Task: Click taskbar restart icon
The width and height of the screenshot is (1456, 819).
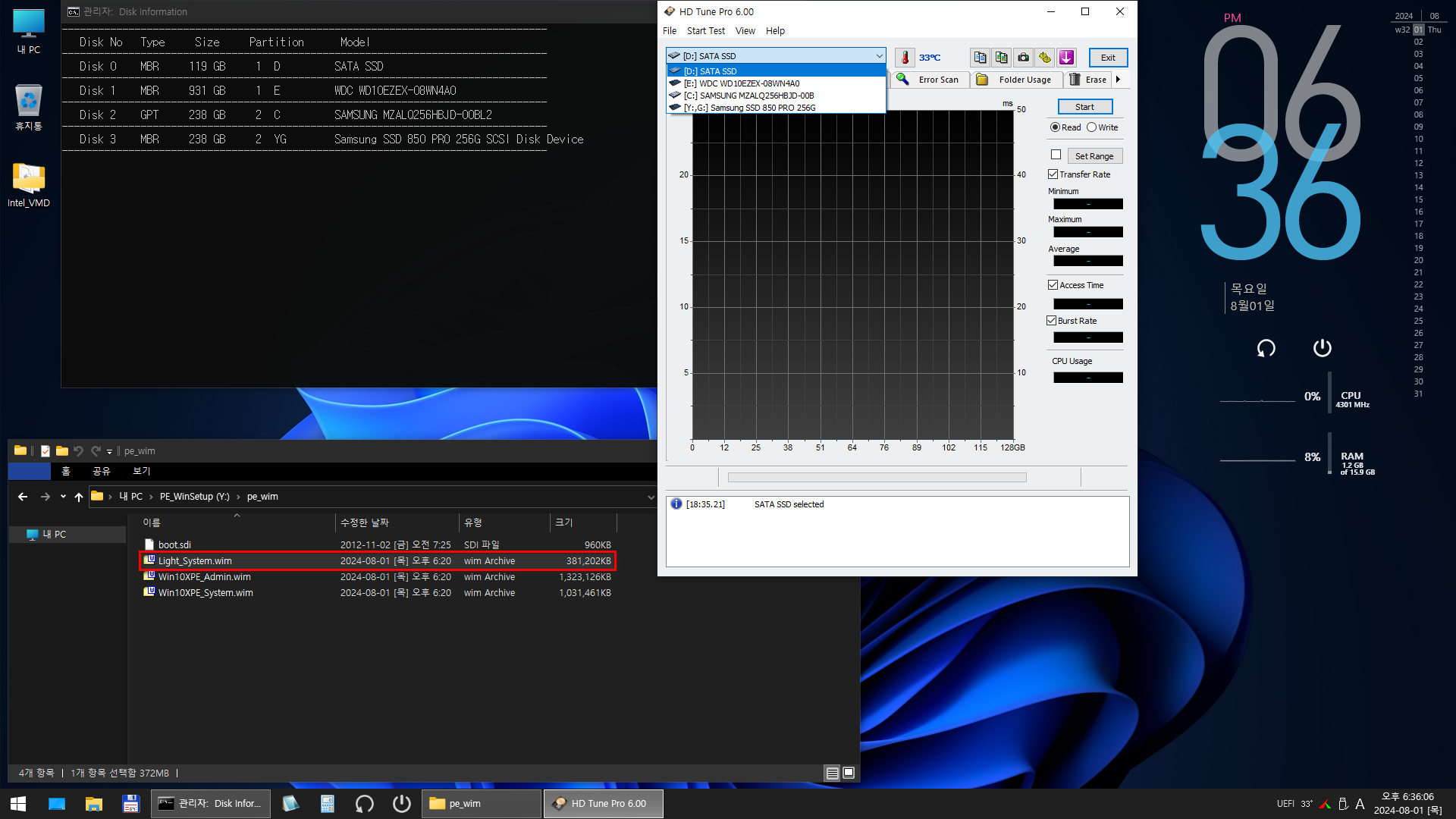Action: [x=365, y=804]
